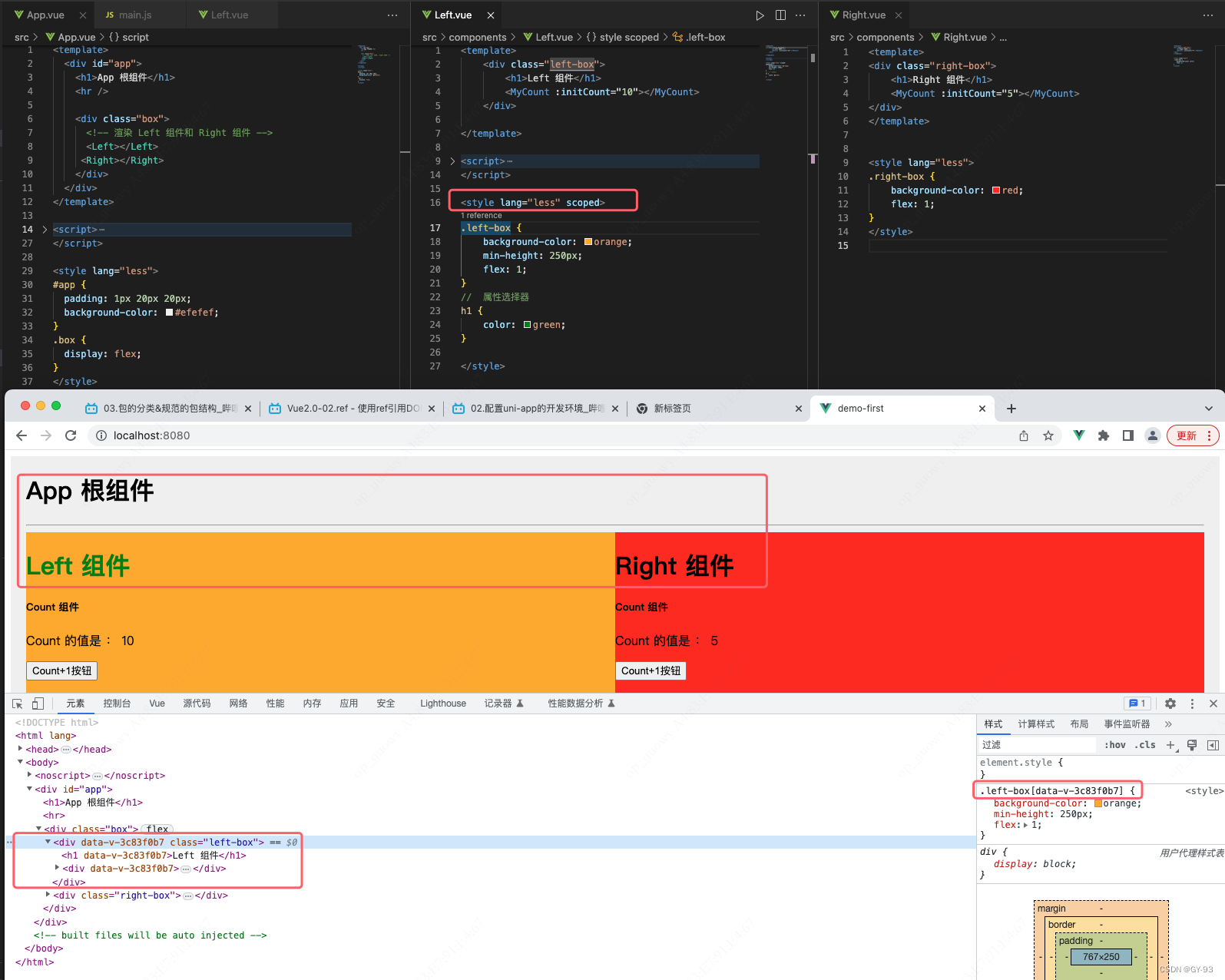The image size is (1225, 980).
Task: Switch to the 网络 network tab
Action: [x=238, y=704]
